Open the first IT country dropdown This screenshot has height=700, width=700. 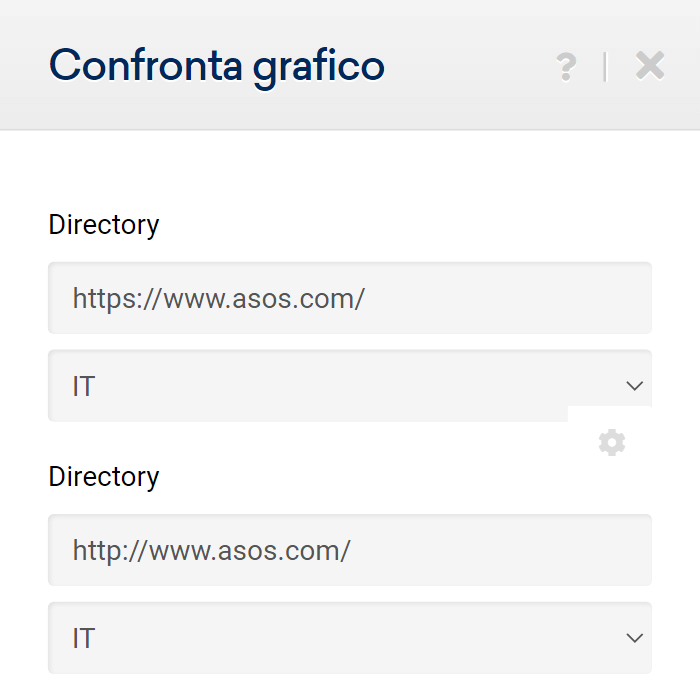tap(350, 386)
